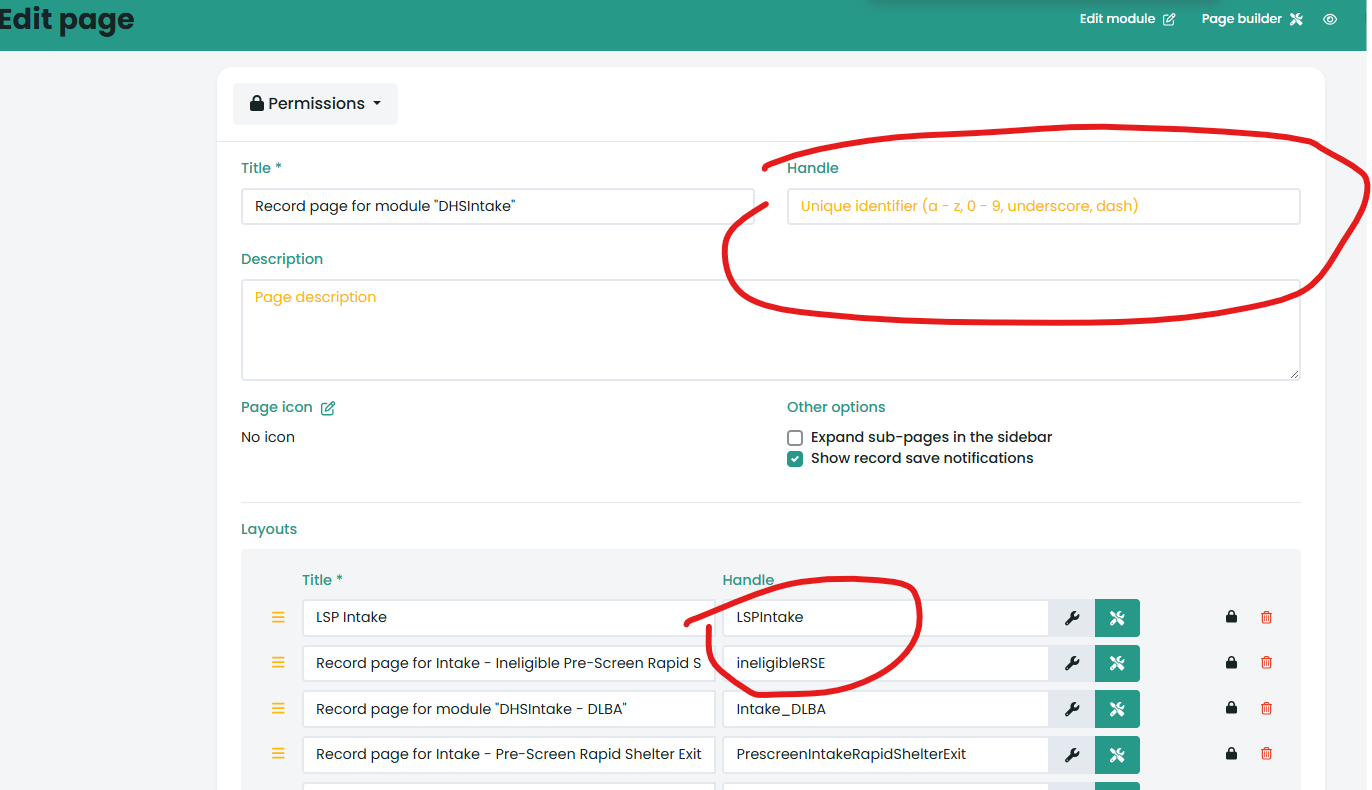
Task: Click the page icon edit pencil
Action: (x=328, y=408)
